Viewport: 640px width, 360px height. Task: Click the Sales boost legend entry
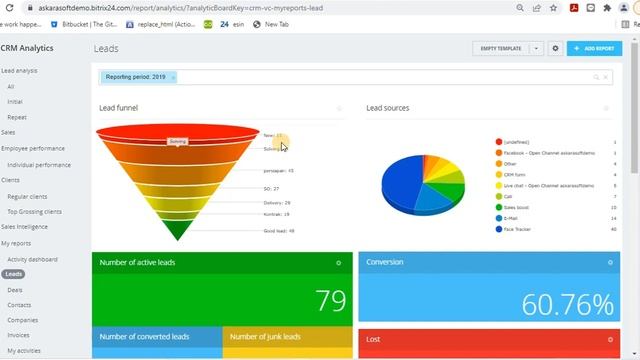point(516,208)
